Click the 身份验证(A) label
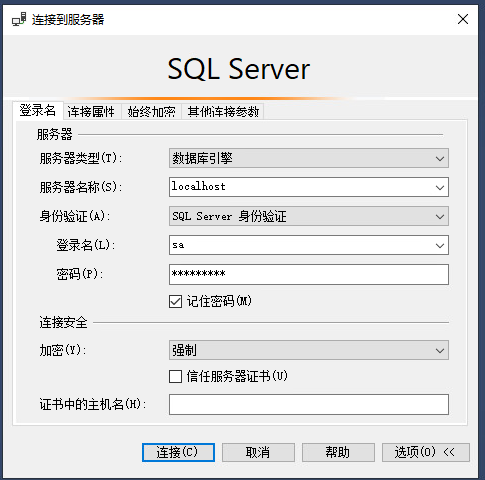 [75, 216]
